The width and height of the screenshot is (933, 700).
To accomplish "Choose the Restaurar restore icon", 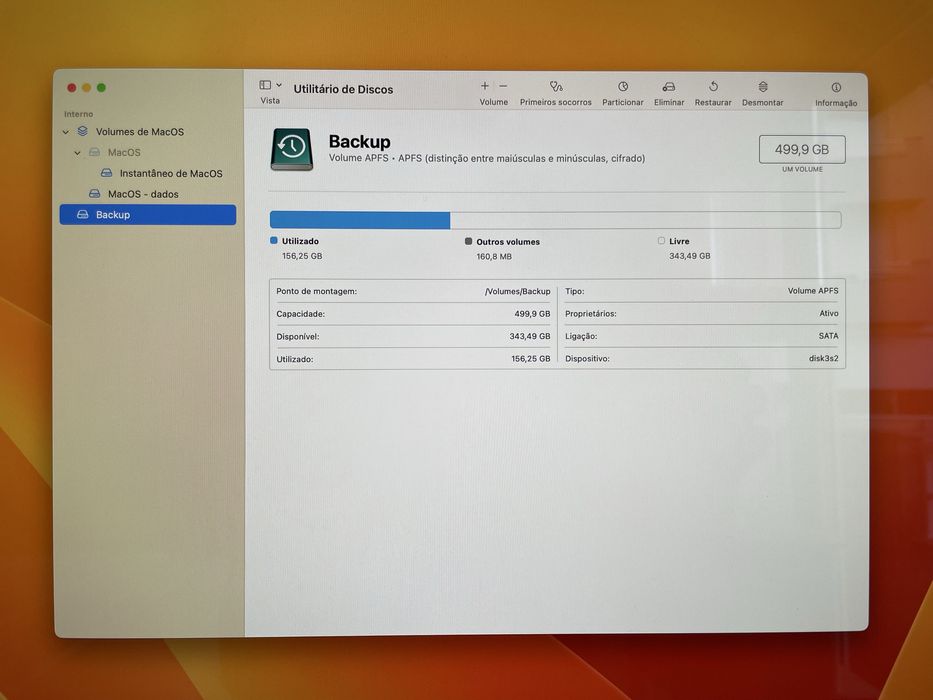I will tap(713, 87).
